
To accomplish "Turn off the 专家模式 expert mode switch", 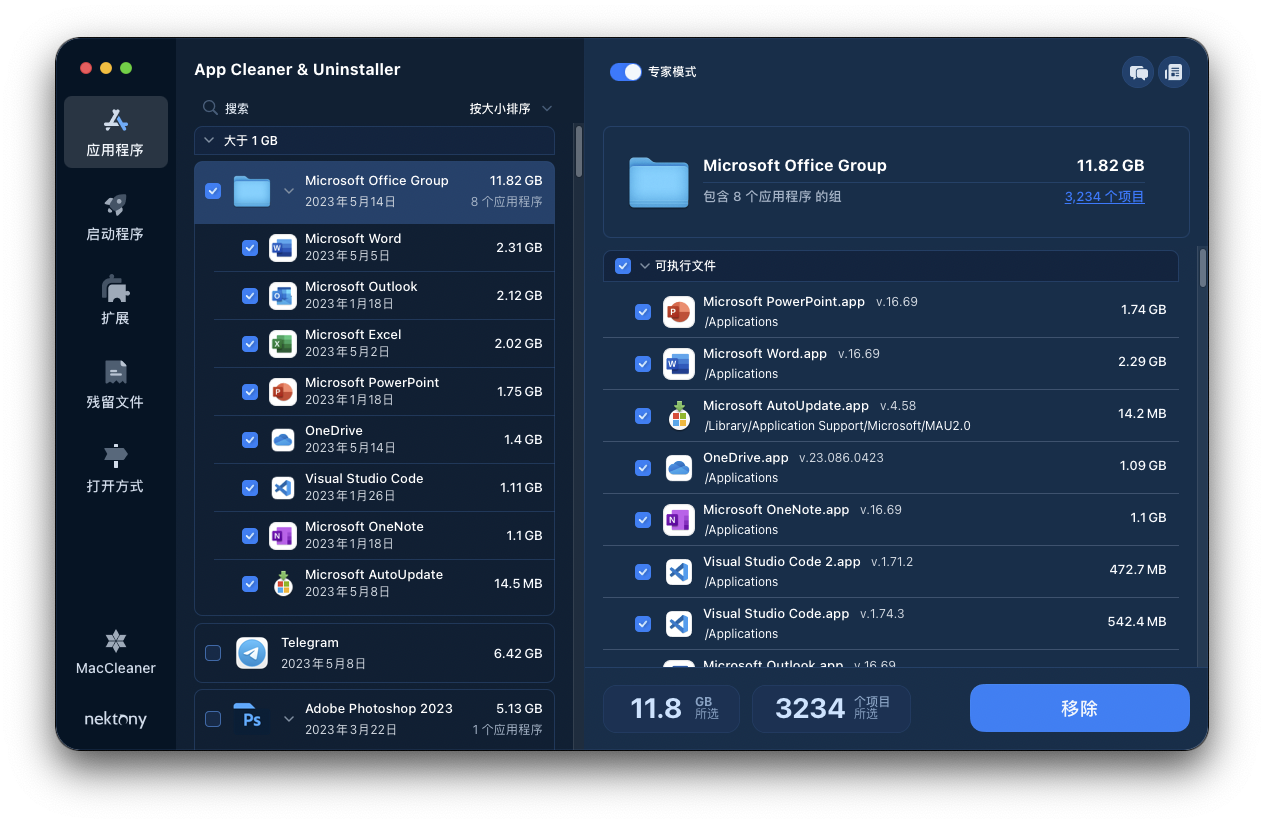I will (x=626, y=72).
